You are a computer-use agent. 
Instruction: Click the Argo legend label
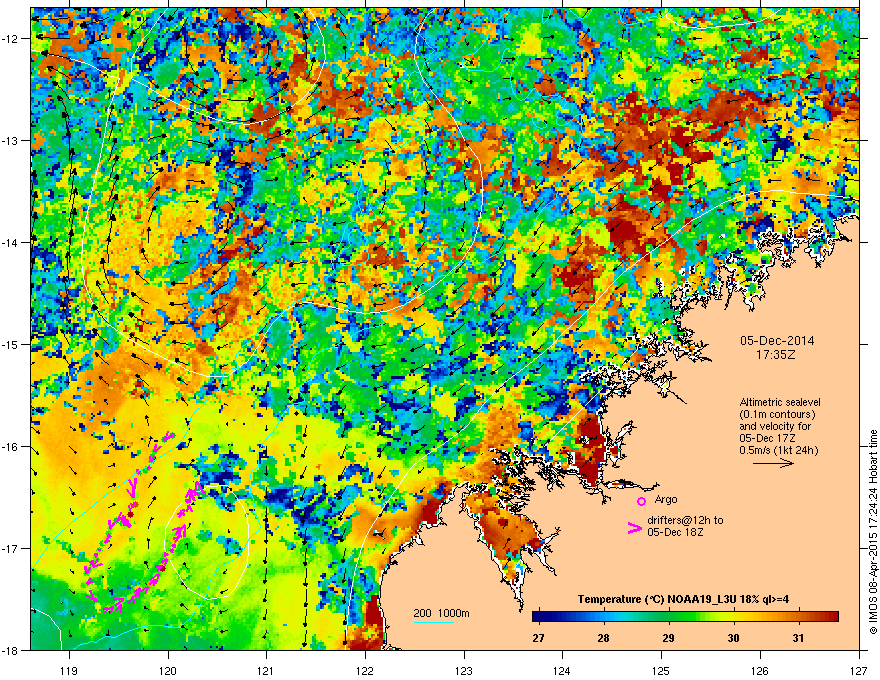coord(666,499)
